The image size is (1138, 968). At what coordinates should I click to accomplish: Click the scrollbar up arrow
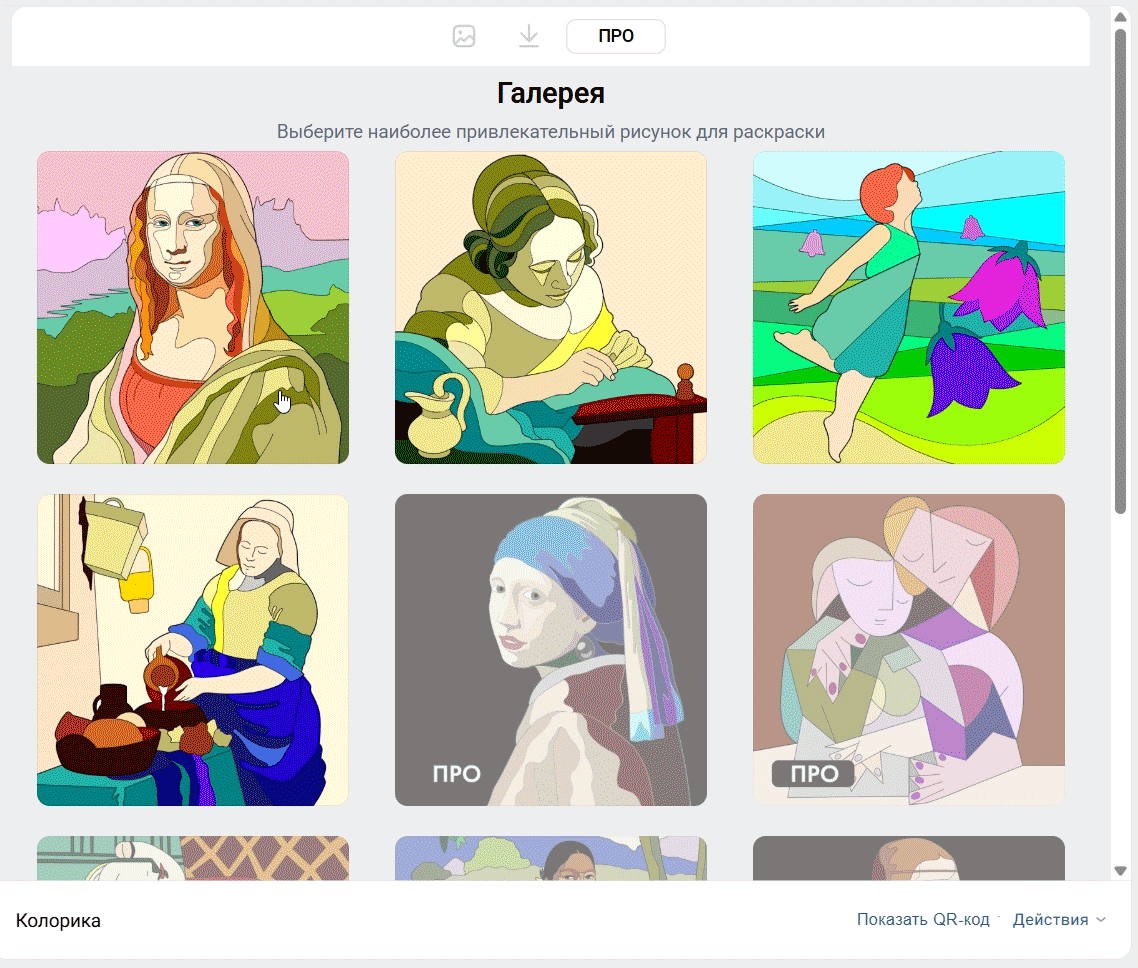tap(1121, 17)
